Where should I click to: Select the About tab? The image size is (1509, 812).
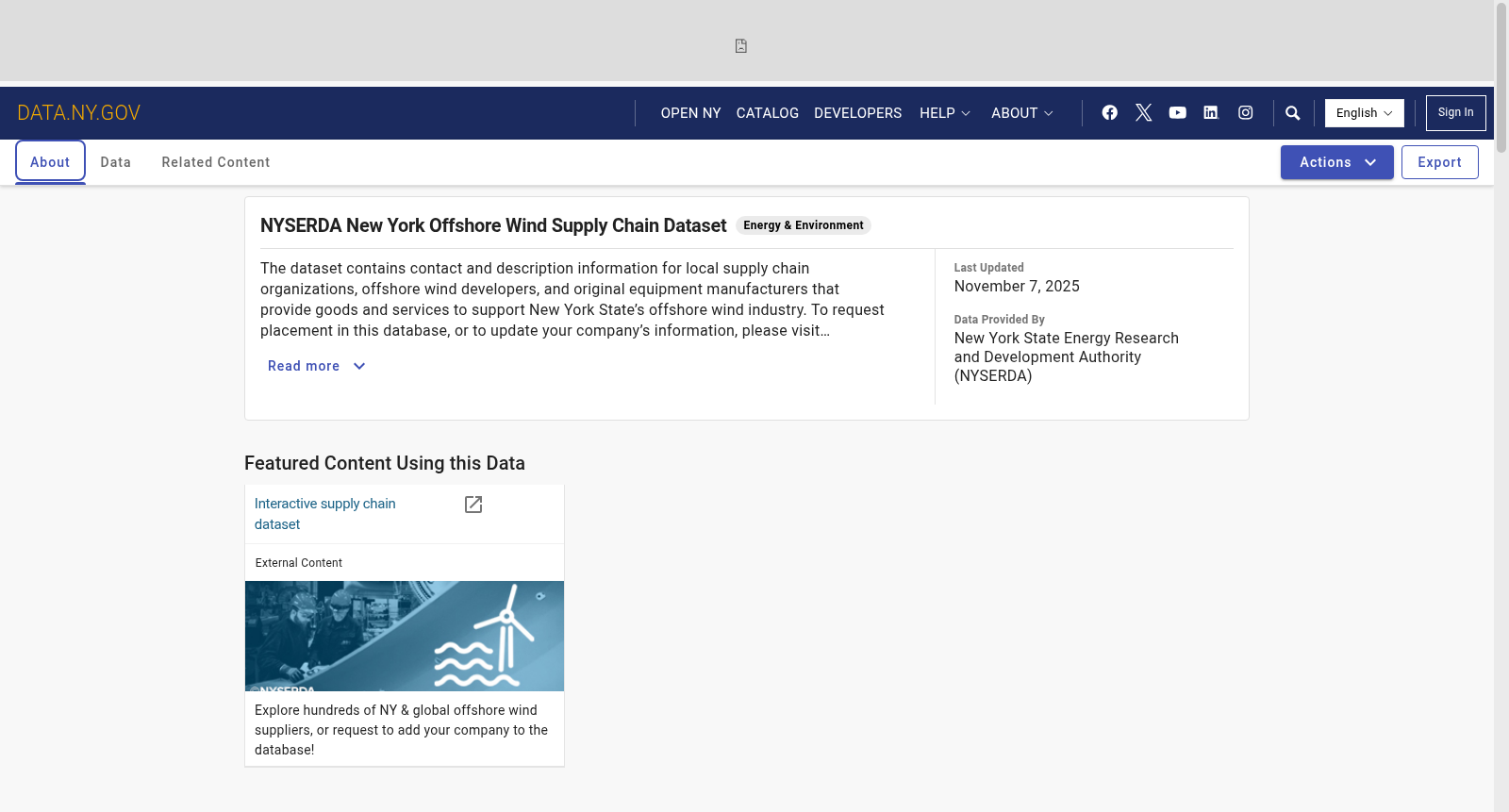pyautogui.click(x=50, y=162)
